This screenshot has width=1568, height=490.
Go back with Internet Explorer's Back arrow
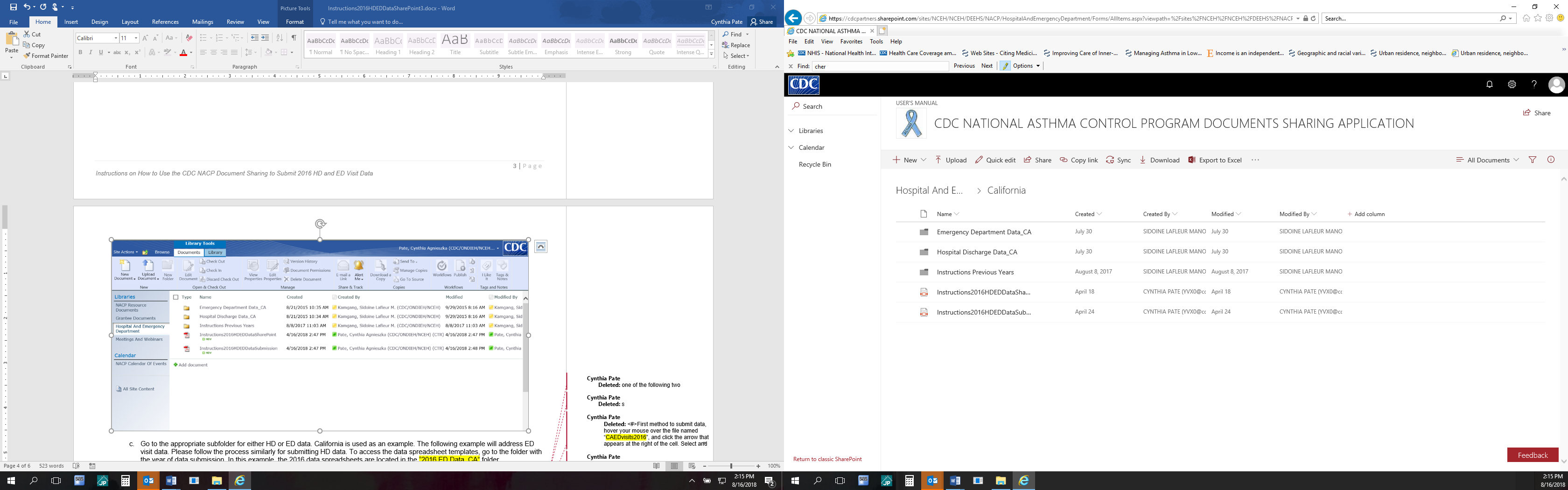(793, 18)
